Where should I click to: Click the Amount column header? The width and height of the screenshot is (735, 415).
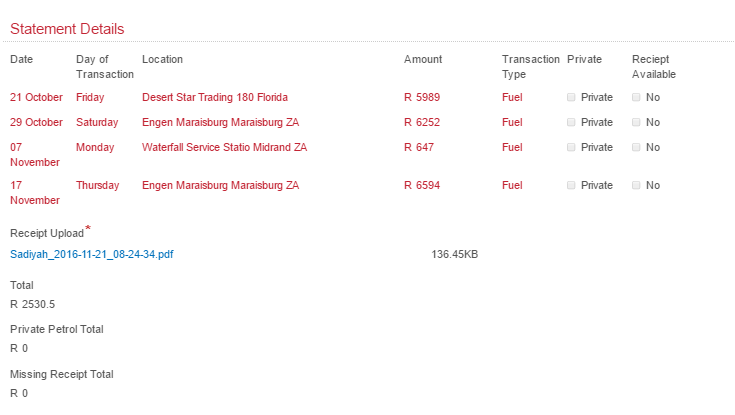[423, 60]
